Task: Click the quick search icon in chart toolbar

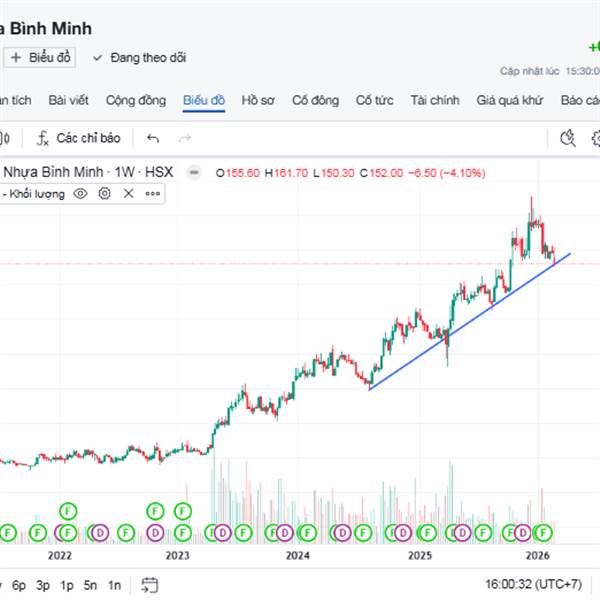Action: tap(568, 138)
